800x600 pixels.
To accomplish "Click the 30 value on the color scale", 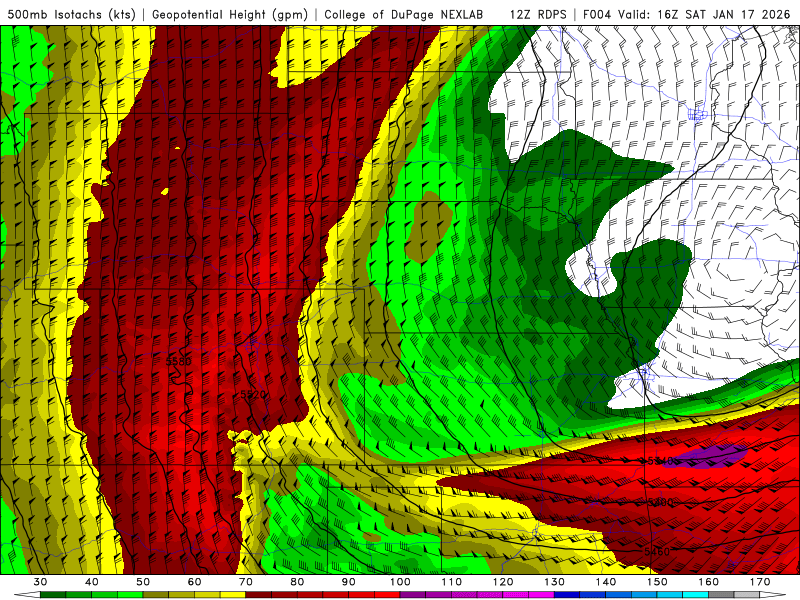I will click(x=40, y=582).
